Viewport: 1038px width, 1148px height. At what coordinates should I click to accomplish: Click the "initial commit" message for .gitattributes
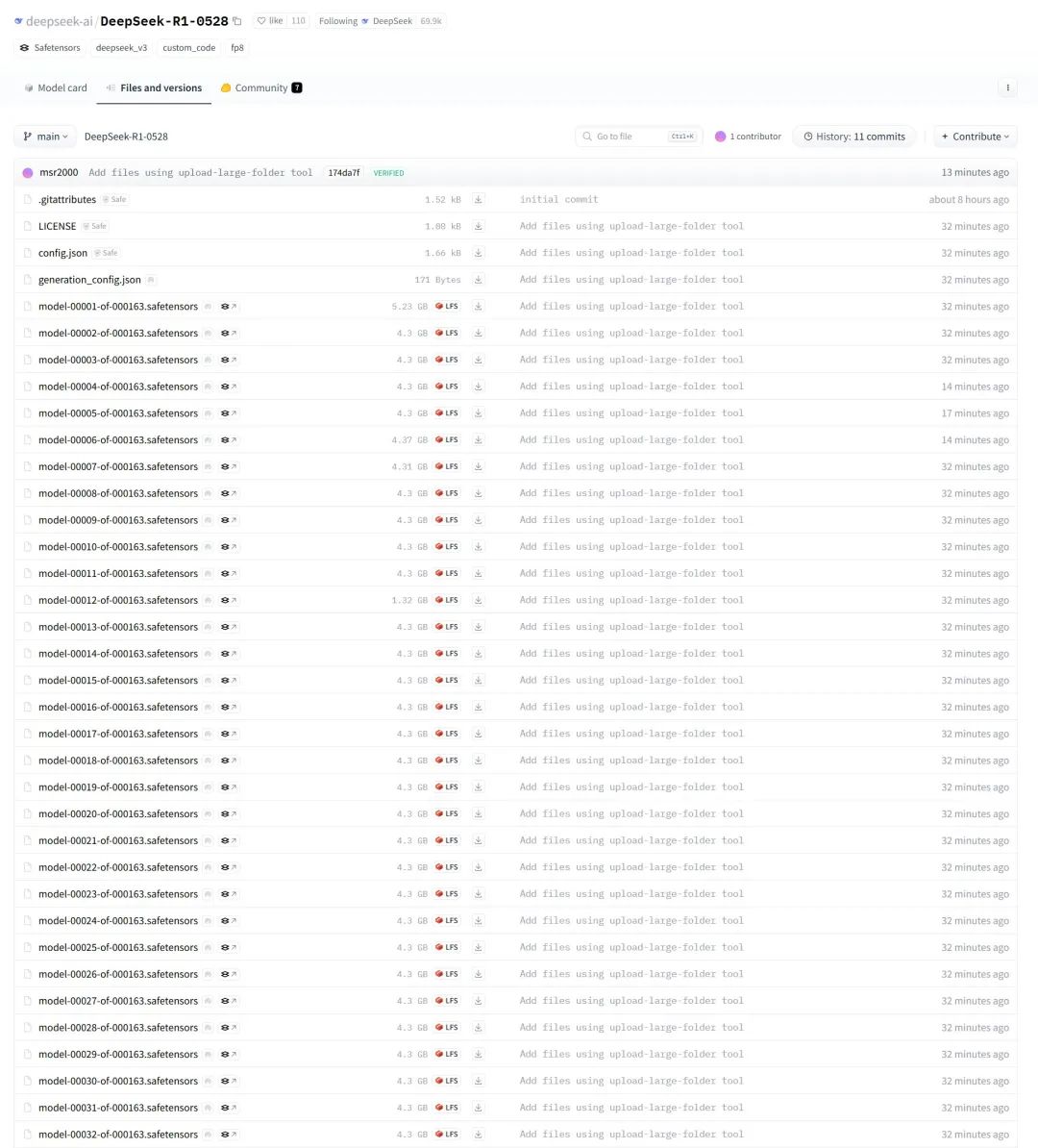point(558,199)
